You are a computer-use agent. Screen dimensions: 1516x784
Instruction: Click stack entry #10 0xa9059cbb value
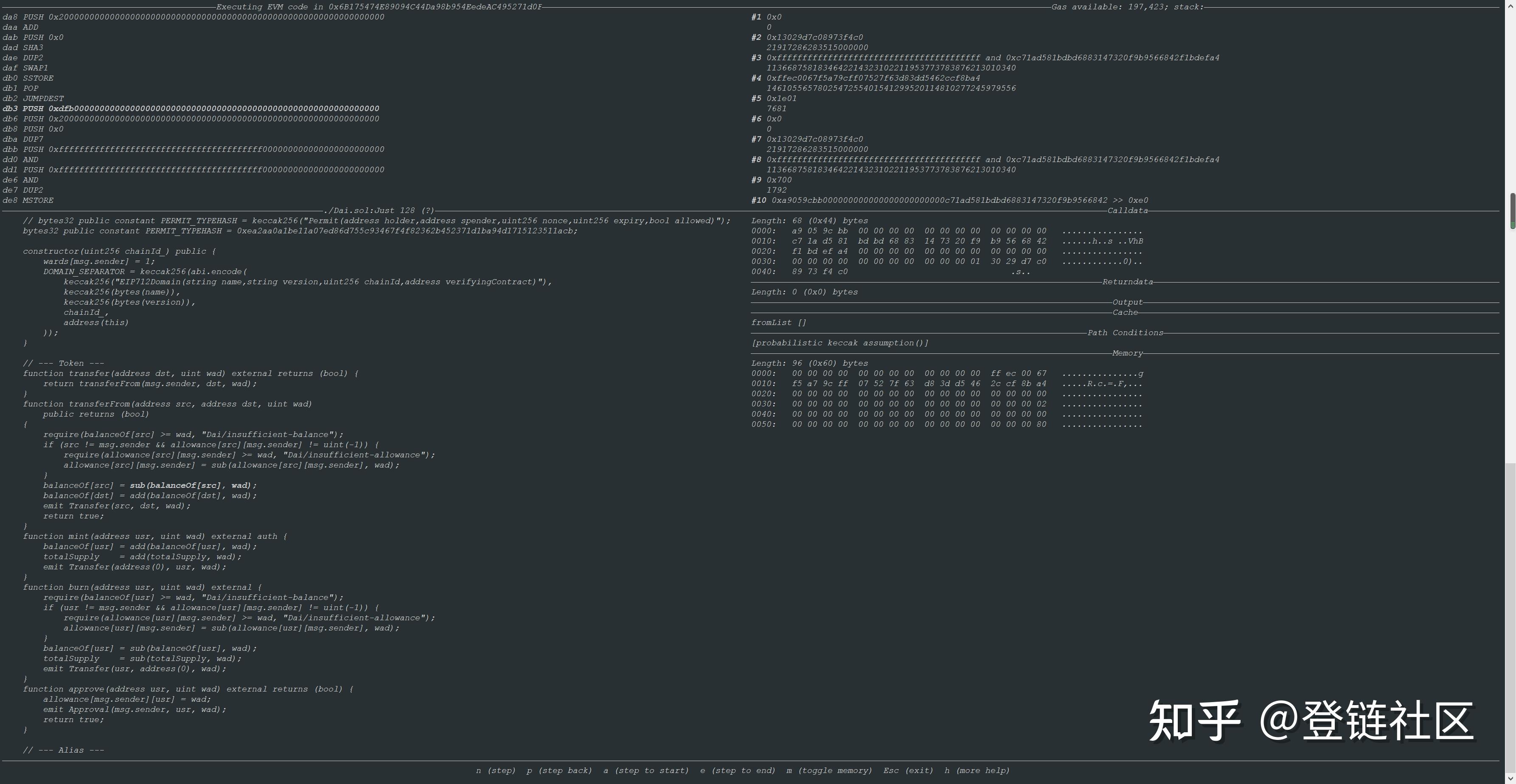[949, 201]
